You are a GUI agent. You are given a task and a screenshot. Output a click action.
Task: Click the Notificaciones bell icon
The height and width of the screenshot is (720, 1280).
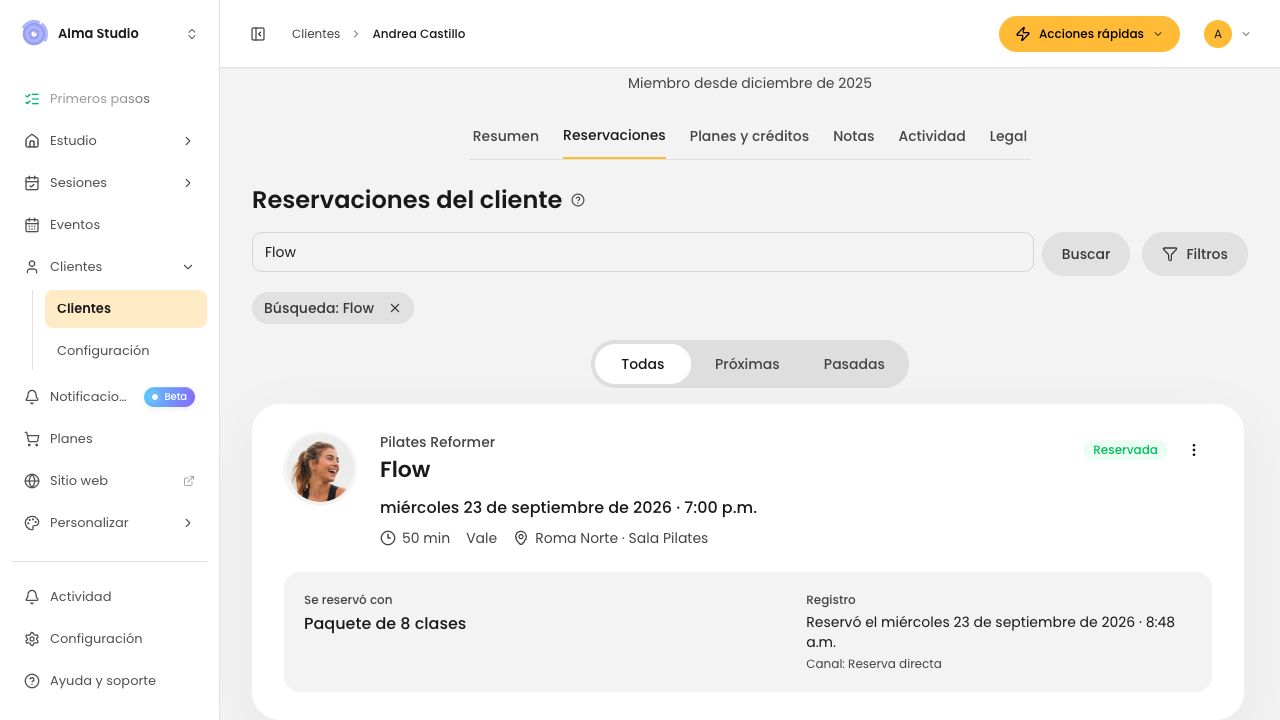pos(32,397)
